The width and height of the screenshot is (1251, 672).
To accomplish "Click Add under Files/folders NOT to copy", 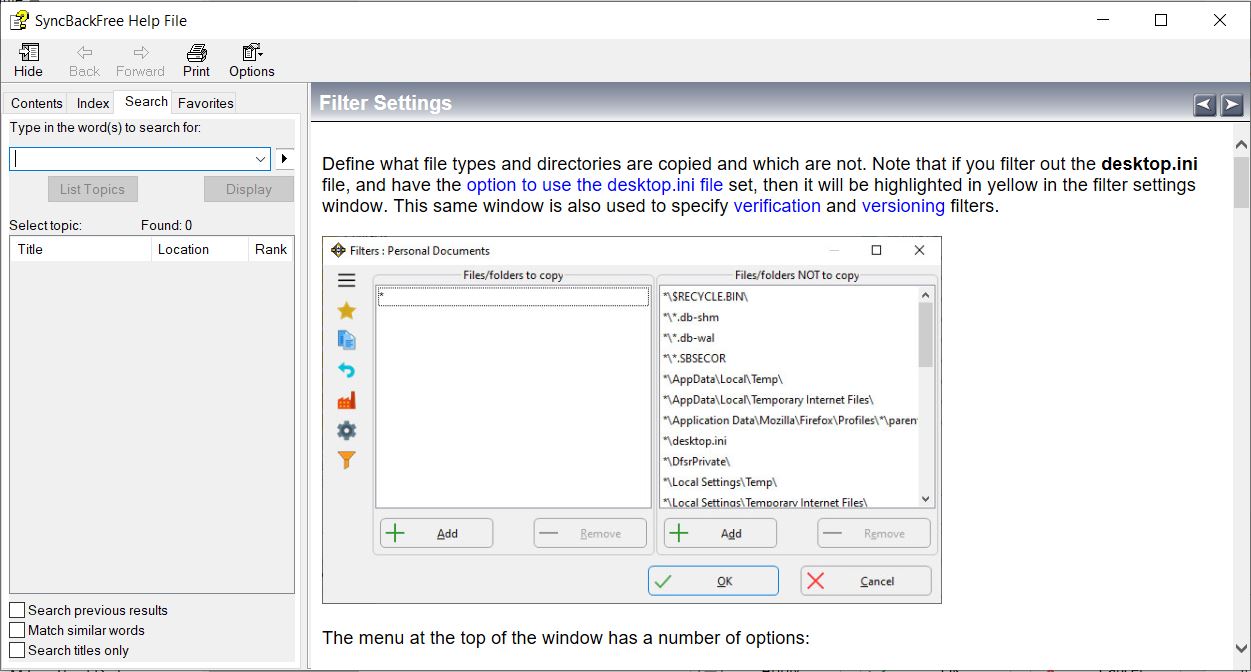I will click(720, 533).
